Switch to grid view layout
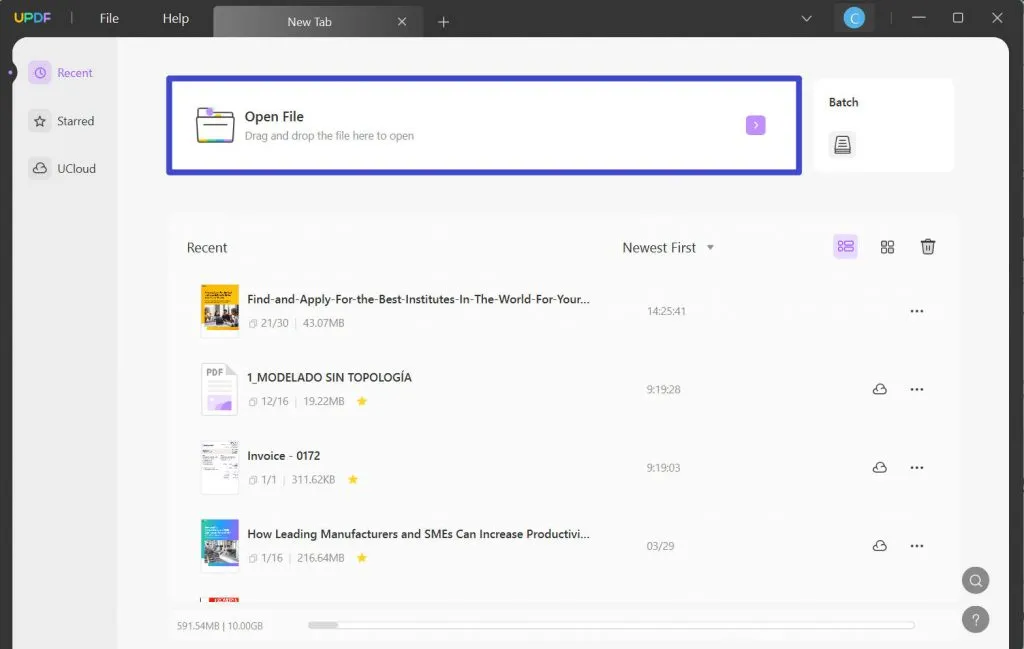Screen dimensions: 1024x649 (x=887, y=246)
